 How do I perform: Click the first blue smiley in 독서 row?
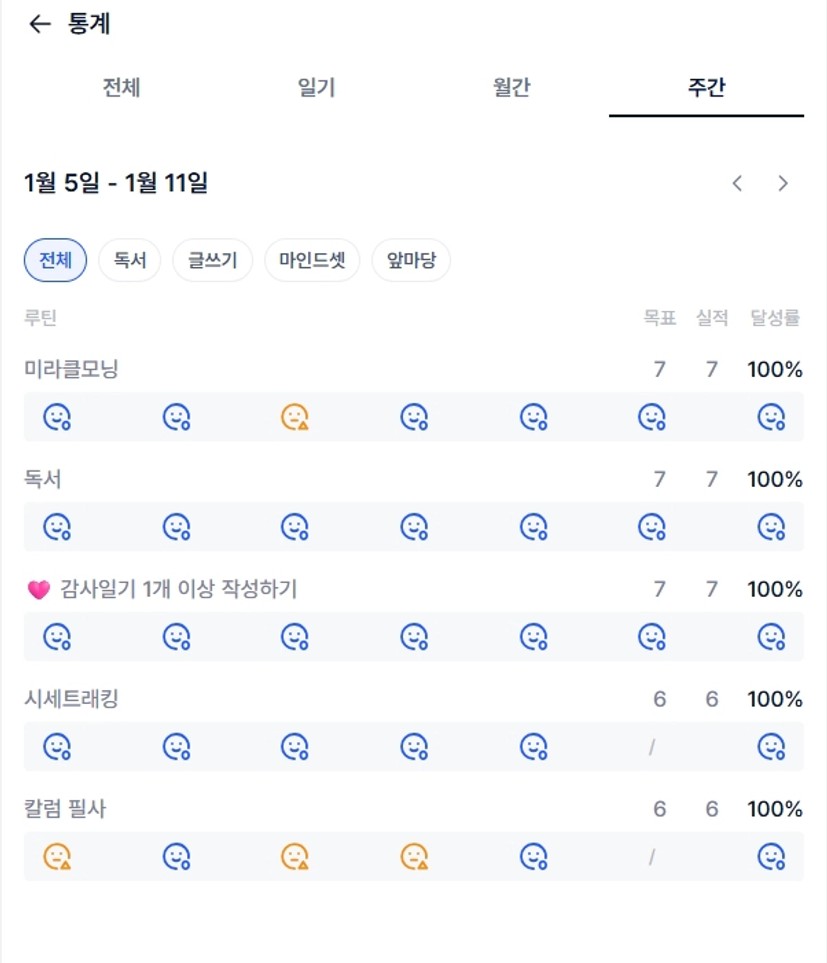point(57,526)
